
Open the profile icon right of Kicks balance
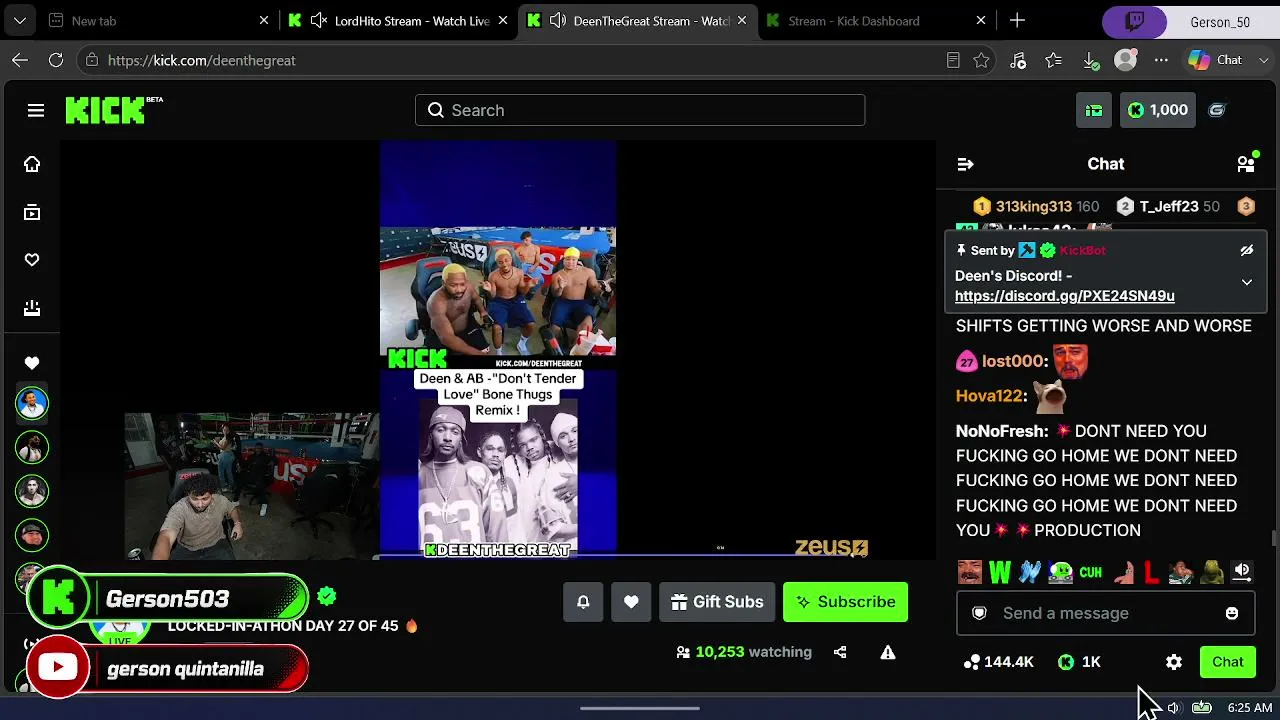tap(1217, 110)
